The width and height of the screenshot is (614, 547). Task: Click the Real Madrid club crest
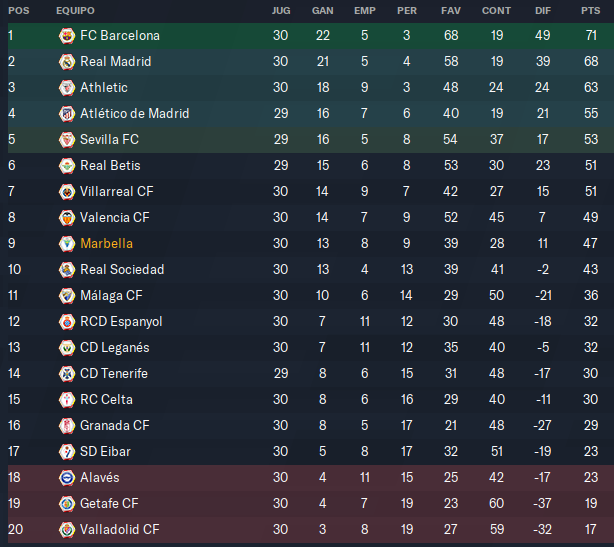point(67,62)
